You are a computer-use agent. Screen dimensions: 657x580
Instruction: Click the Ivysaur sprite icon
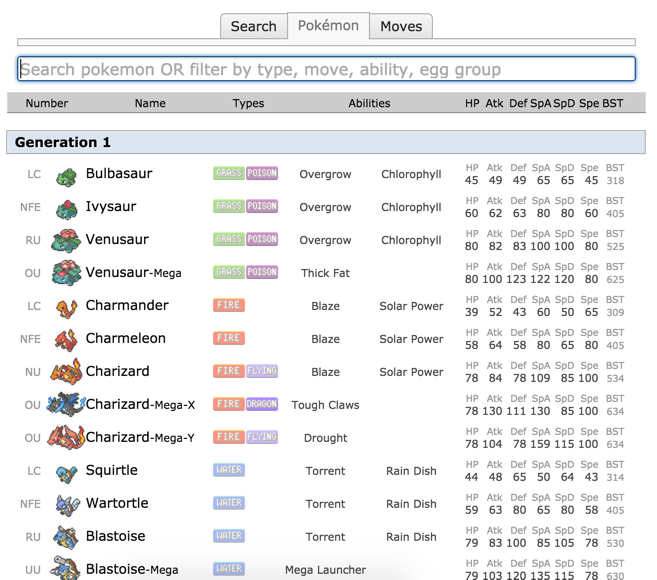coord(67,210)
